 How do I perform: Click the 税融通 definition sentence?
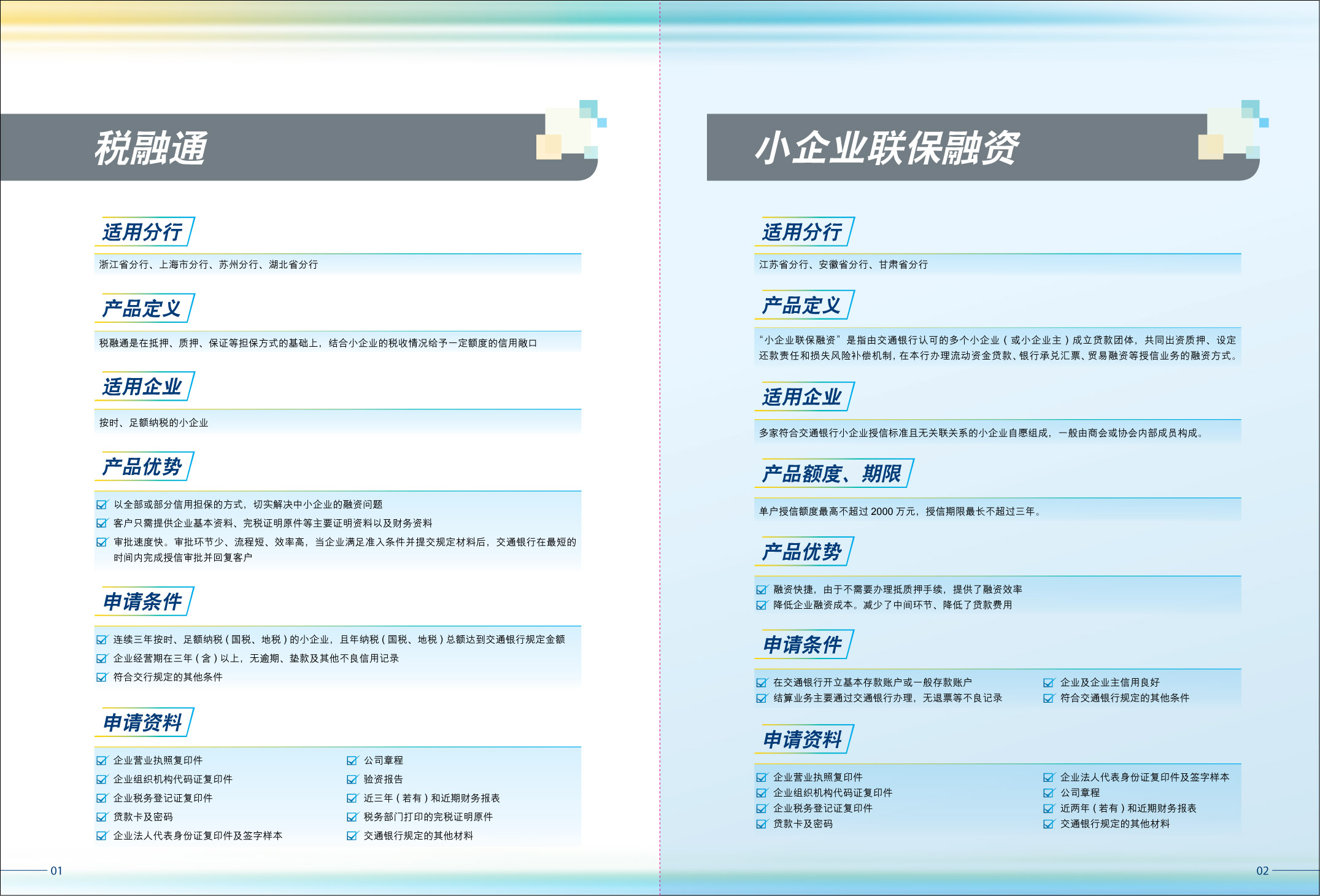[318, 343]
